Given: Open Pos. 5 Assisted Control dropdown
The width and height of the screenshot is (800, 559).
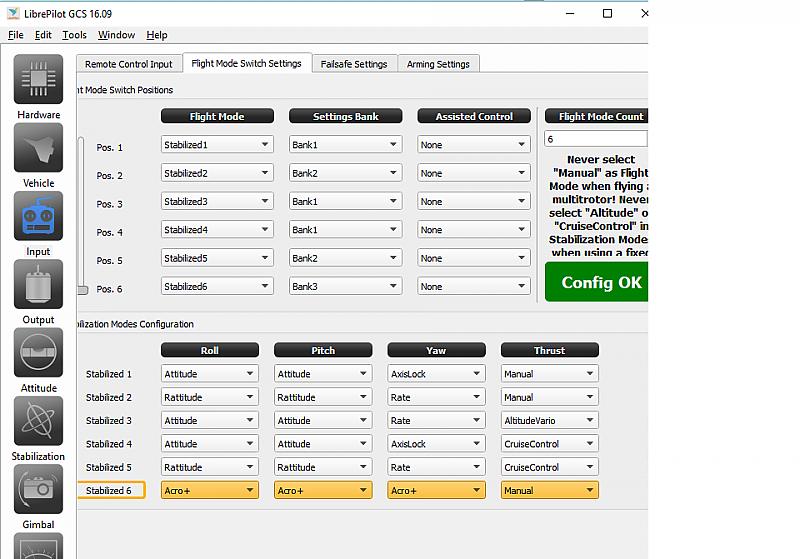Looking at the screenshot, I should tap(474, 258).
